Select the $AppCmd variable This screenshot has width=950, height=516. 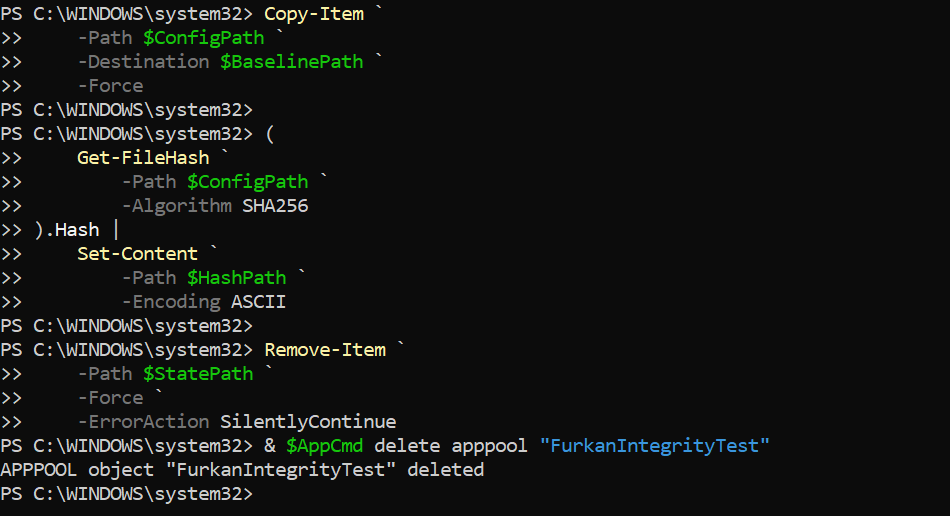pyautogui.click(x=324, y=446)
